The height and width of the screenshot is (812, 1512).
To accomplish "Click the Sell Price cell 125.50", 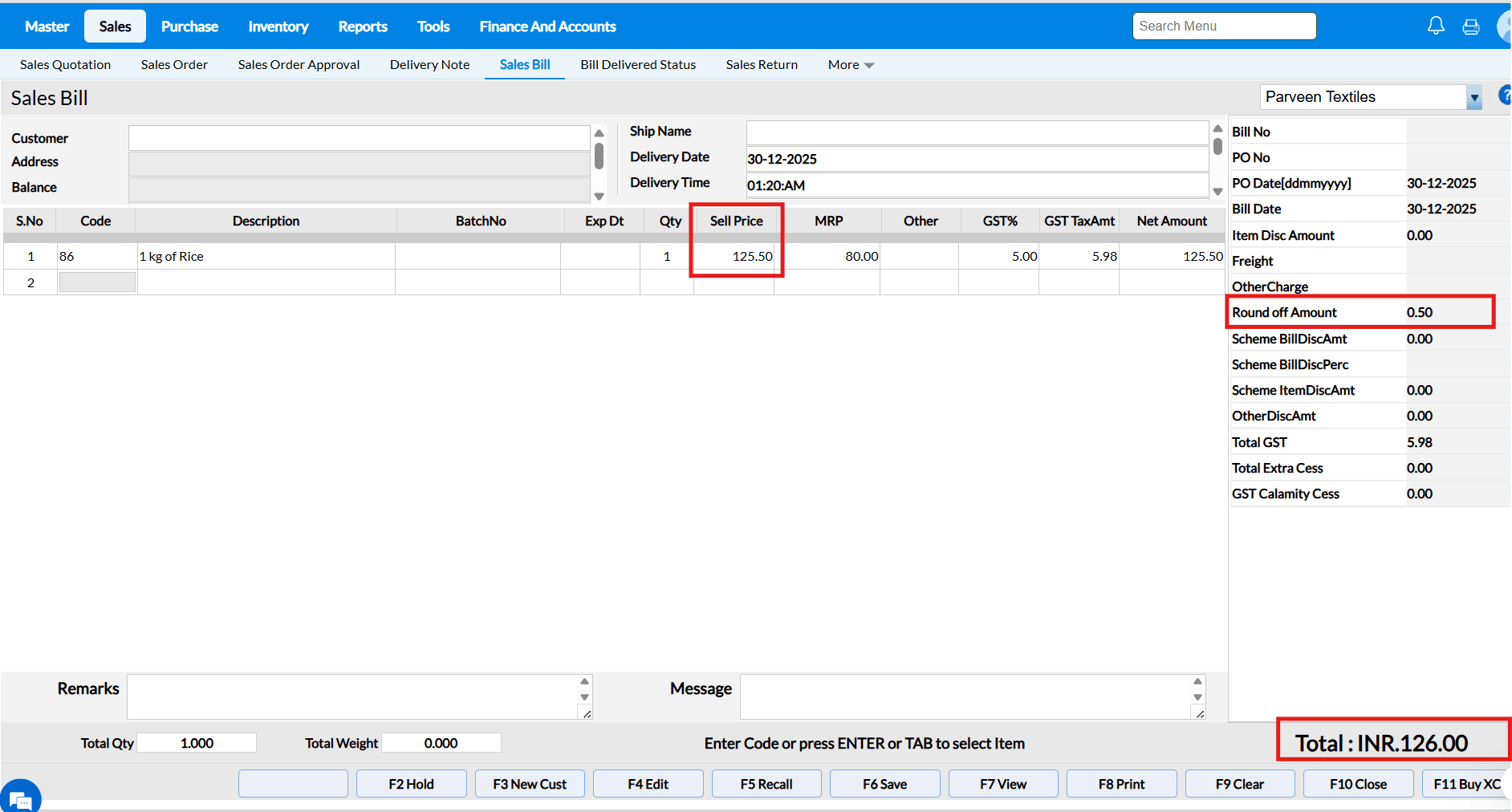I will 735,257.
